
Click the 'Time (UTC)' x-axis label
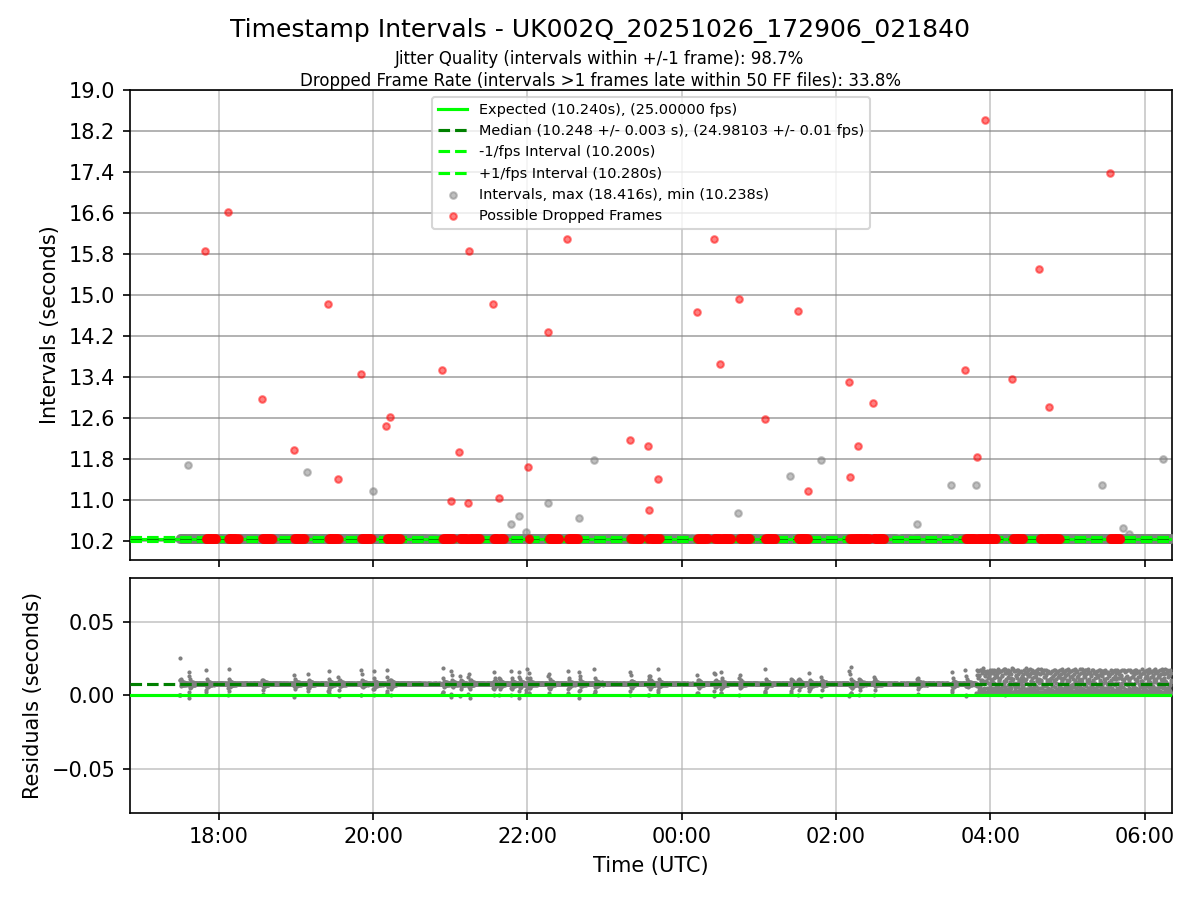(x=650, y=865)
